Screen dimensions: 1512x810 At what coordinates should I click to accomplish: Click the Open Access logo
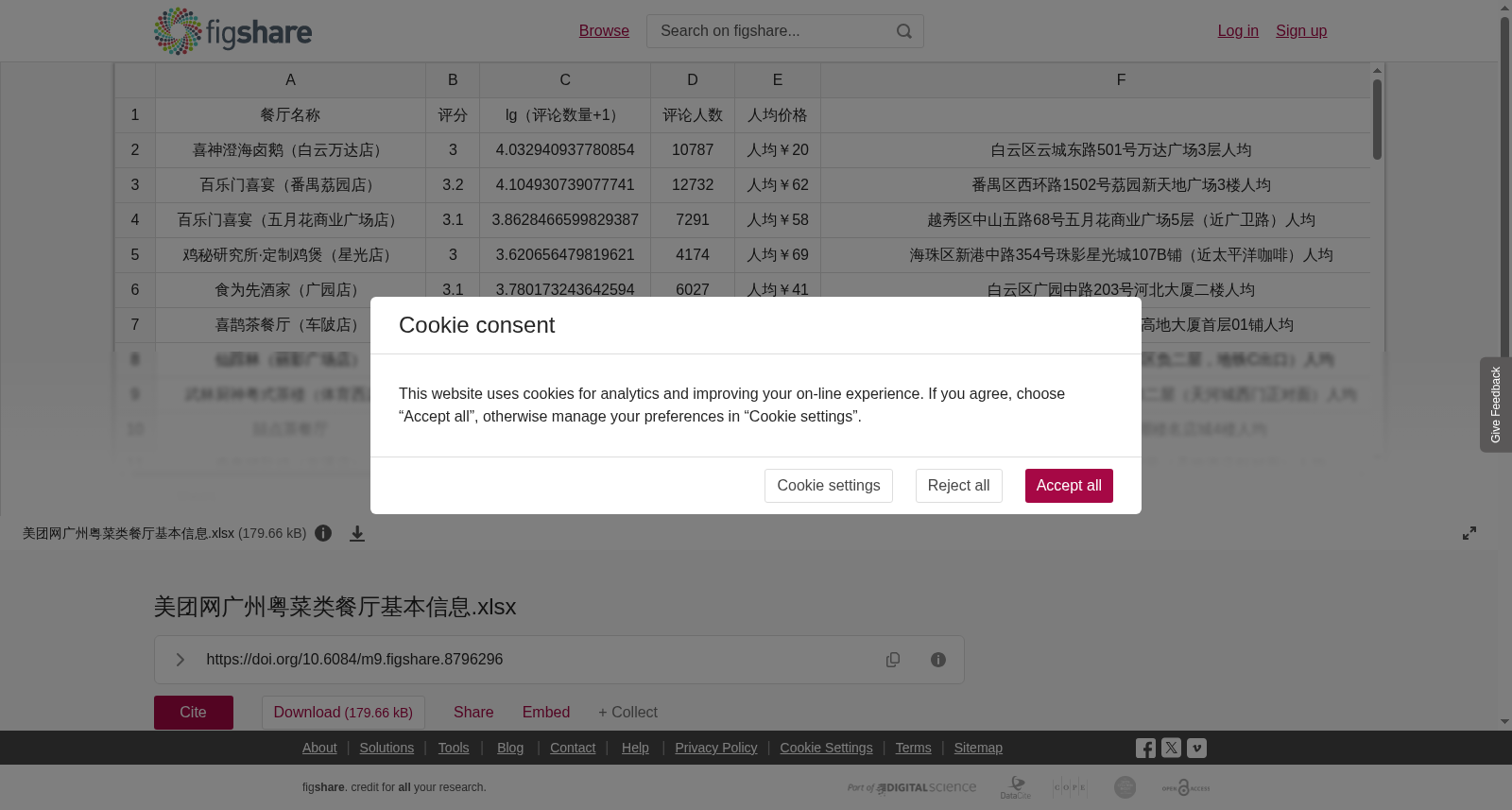click(1186, 787)
